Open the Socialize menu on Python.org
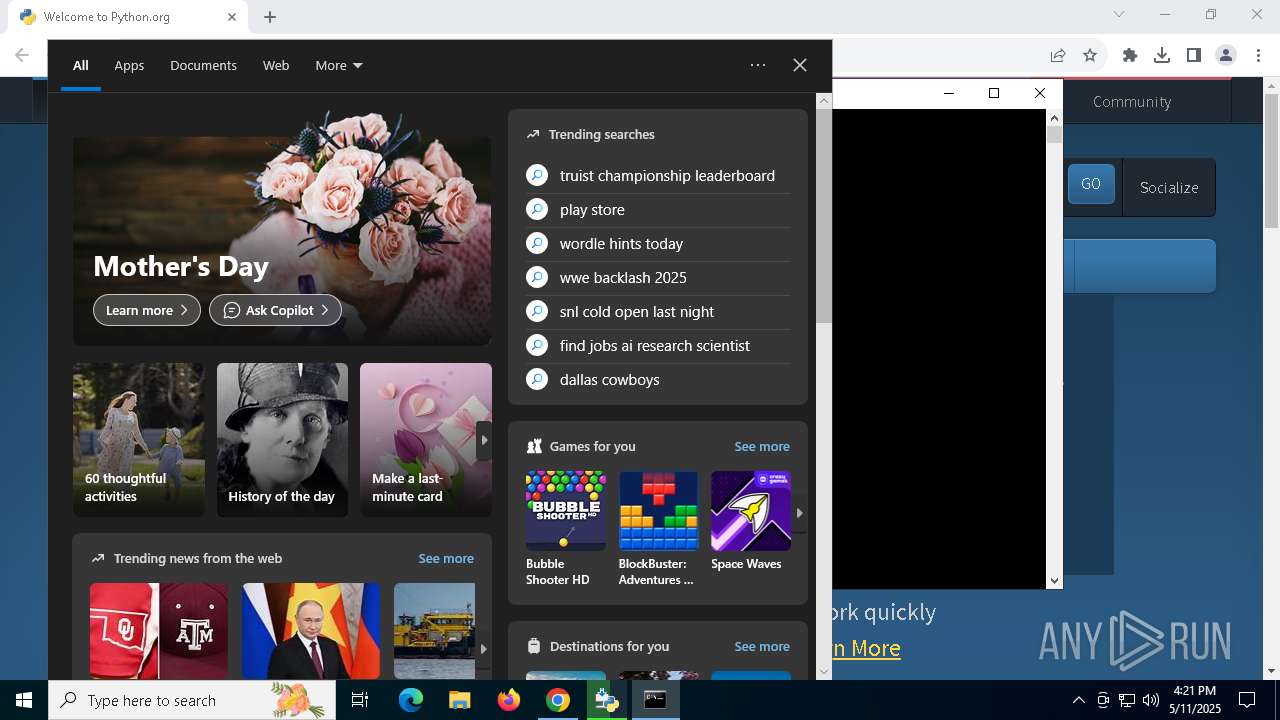This screenshot has width=1280, height=720. point(1169,187)
